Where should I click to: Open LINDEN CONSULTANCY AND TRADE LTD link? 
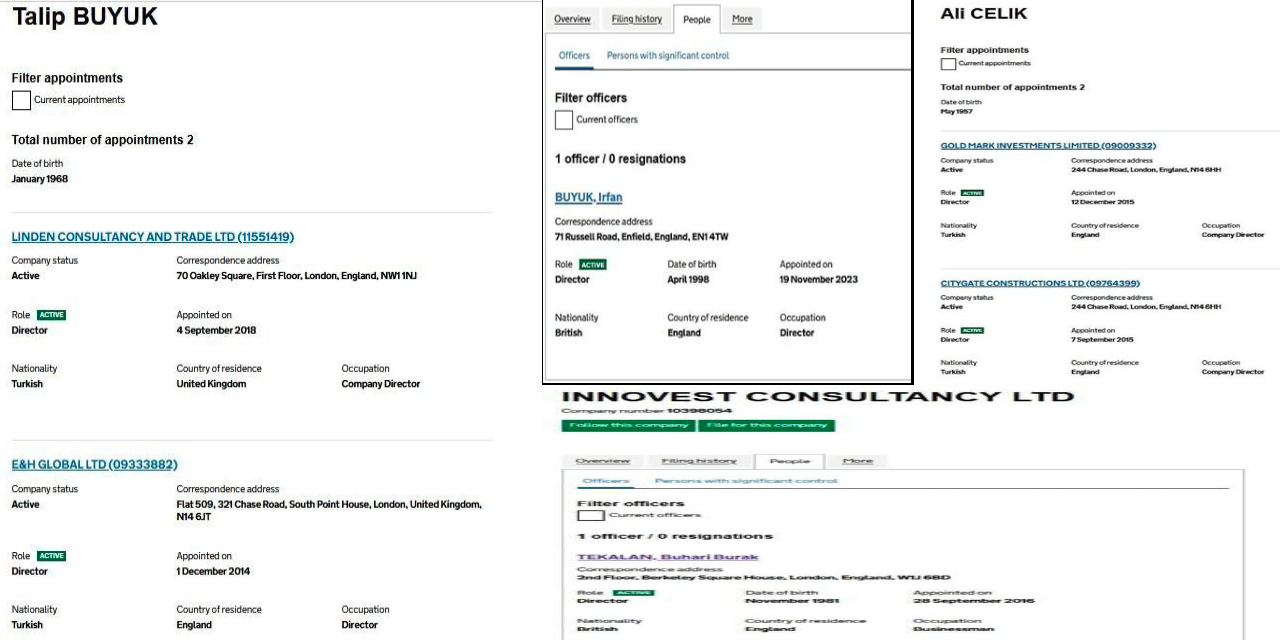pos(152,237)
